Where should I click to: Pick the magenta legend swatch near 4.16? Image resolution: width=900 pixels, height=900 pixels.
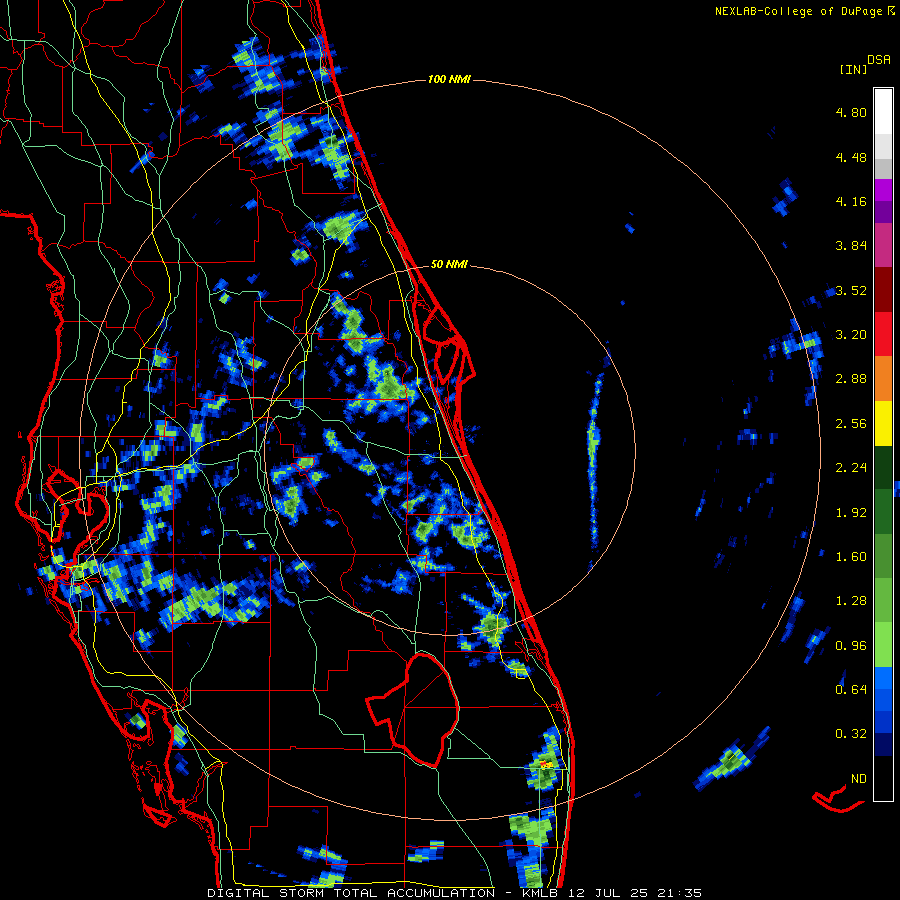click(883, 190)
